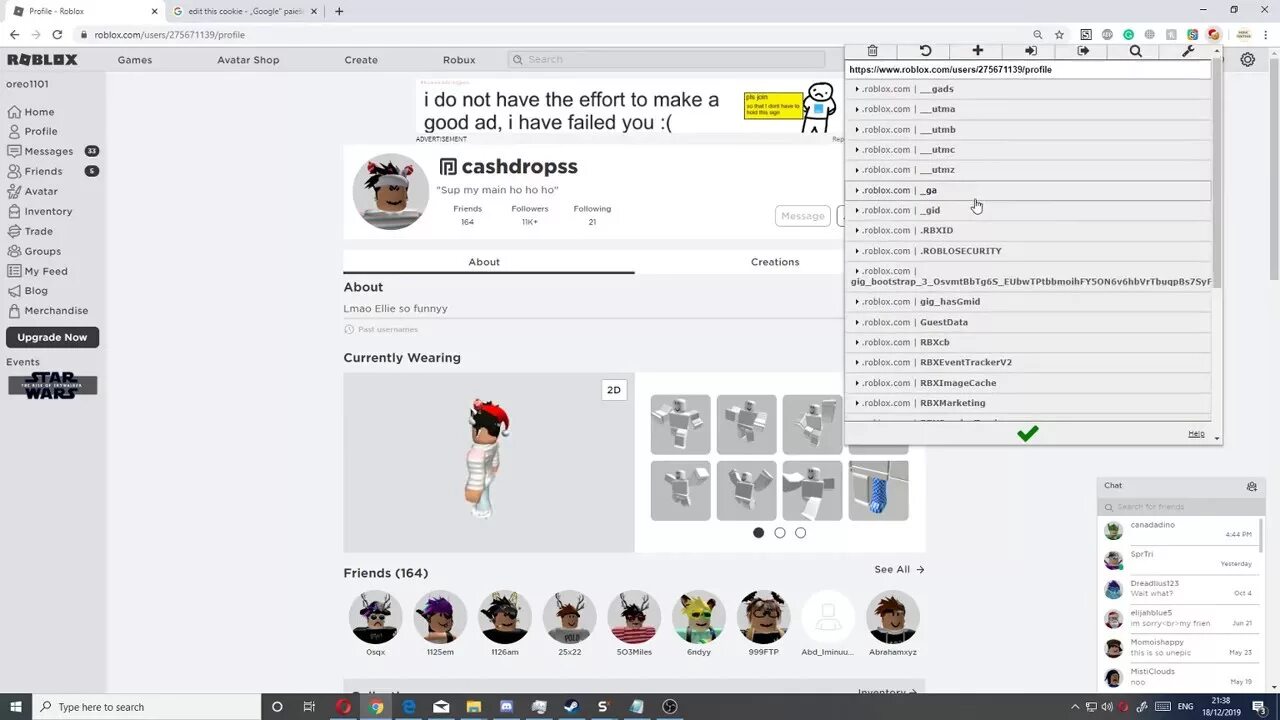Click the Help link in cookie popup
The height and width of the screenshot is (720, 1280).
coord(1196,434)
